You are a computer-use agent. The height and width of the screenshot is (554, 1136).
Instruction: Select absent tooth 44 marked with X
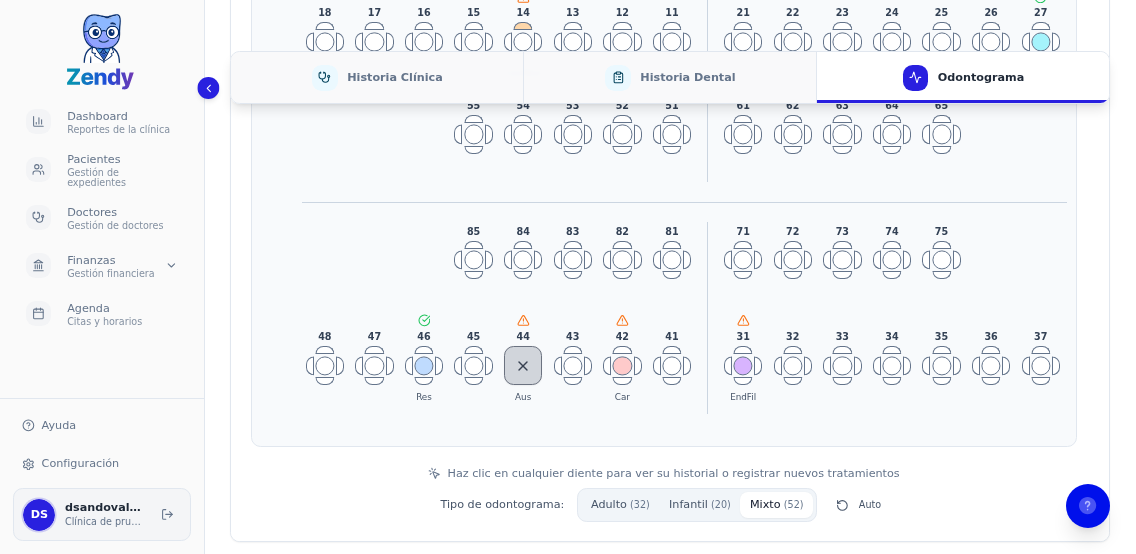click(x=523, y=366)
